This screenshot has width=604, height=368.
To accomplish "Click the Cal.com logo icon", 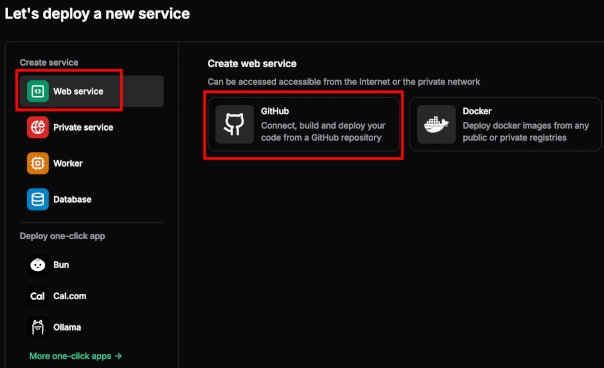I will [x=38, y=296].
